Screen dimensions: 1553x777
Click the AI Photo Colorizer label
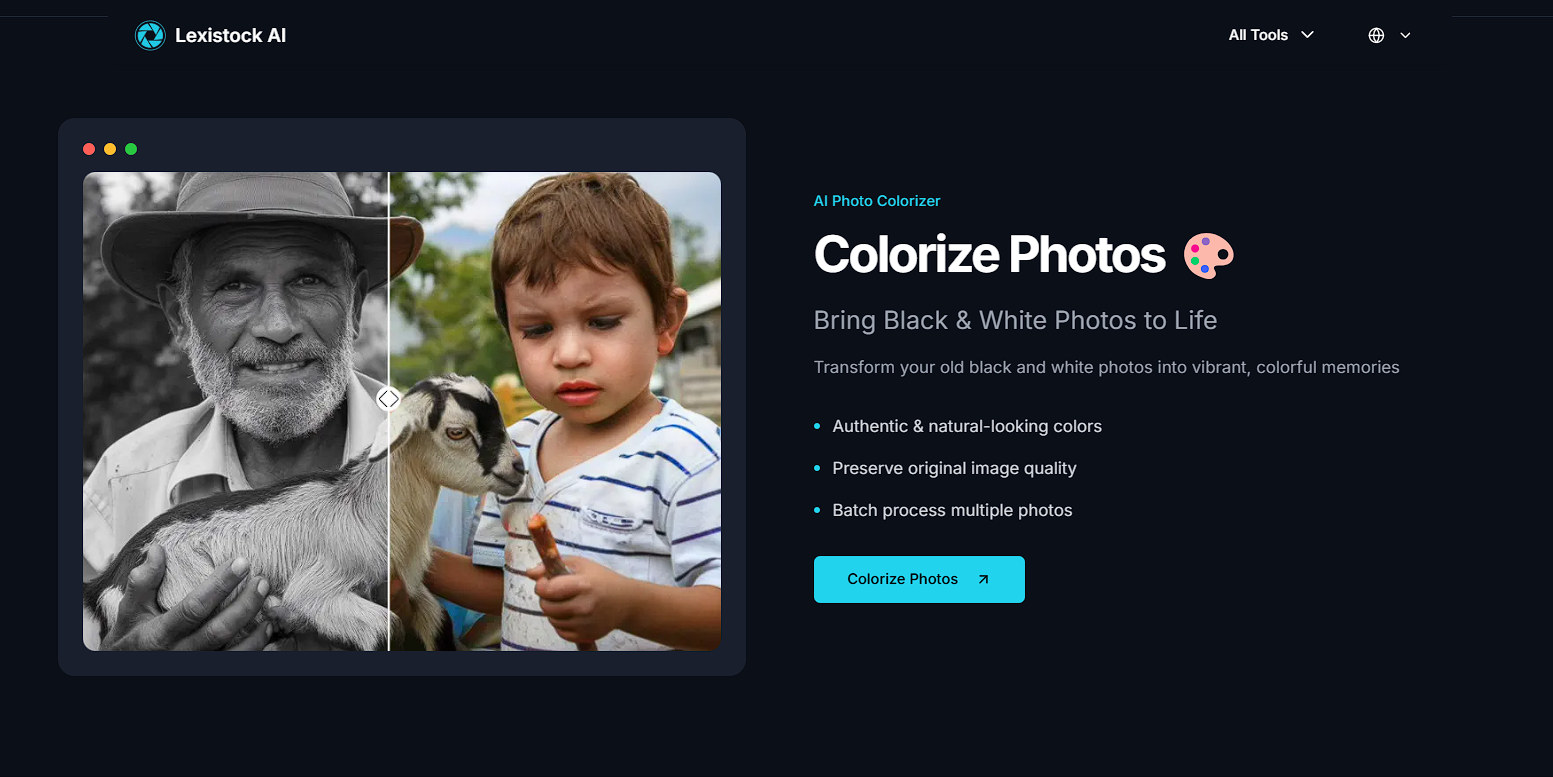[x=877, y=201]
